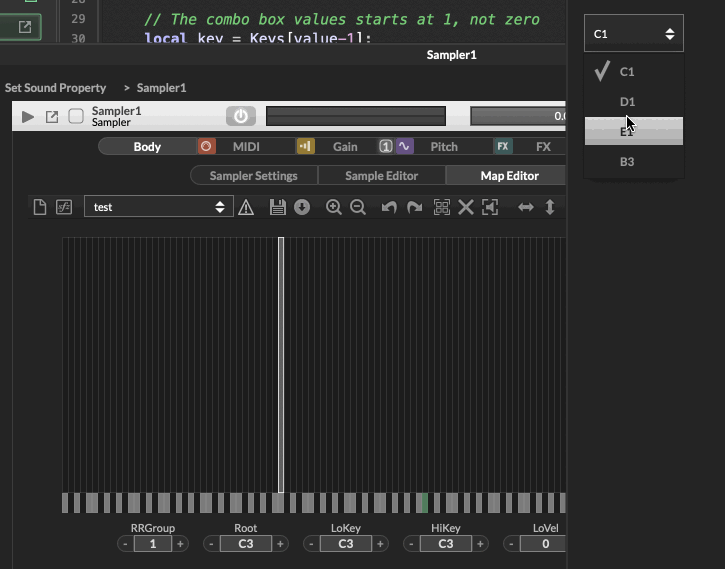The image size is (725, 569).
Task: Toggle the Sampler1 header checkbox
Action: tap(76, 116)
